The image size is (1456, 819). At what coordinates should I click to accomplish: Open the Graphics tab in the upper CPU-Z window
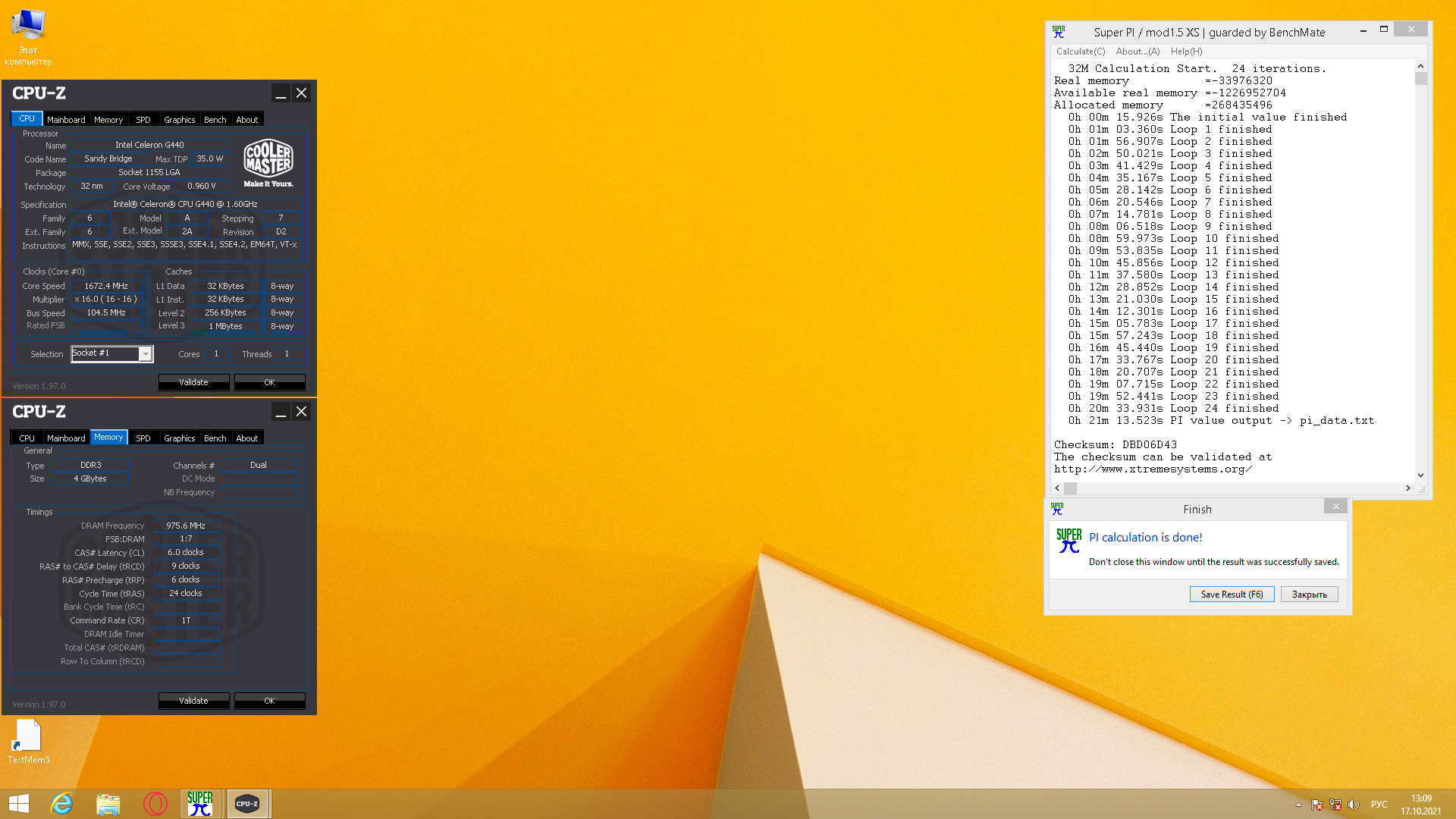coord(180,120)
